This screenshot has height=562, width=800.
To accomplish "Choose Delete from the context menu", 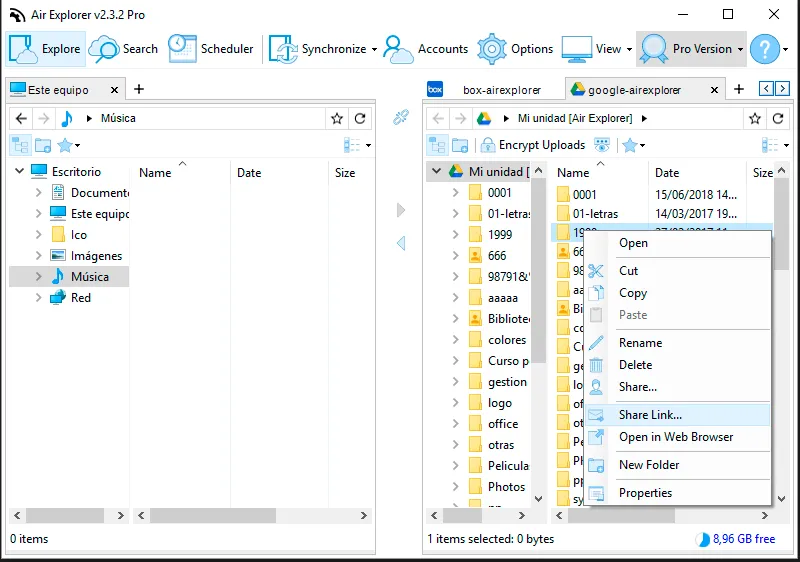I will tap(677, 365).
